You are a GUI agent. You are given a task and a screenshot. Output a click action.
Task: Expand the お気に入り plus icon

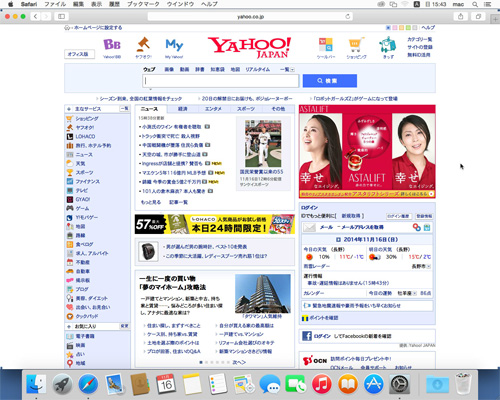[x=69, y=326]
